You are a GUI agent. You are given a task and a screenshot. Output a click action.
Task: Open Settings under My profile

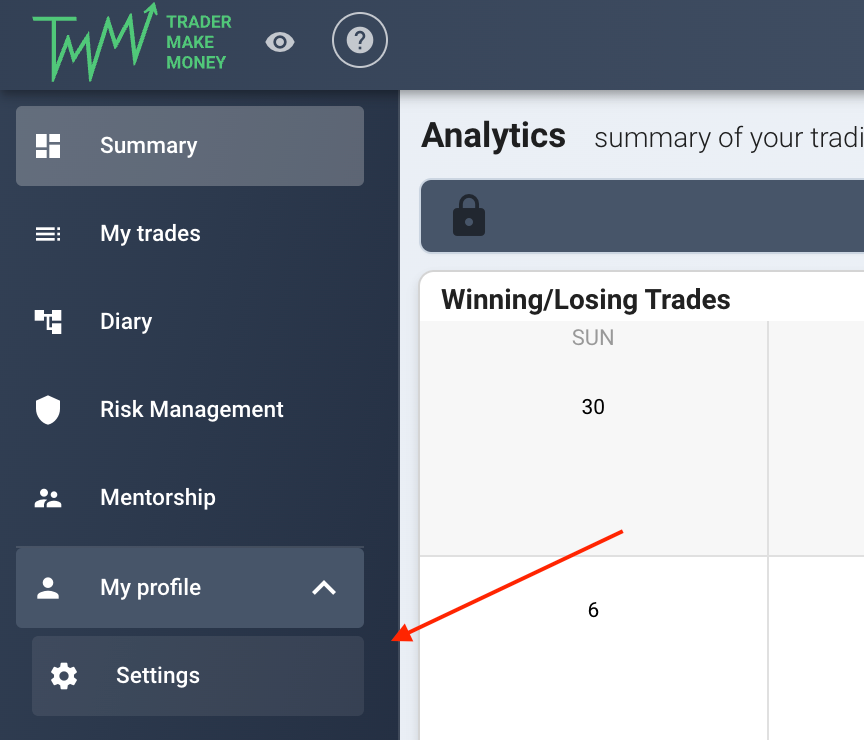[198, 676]
